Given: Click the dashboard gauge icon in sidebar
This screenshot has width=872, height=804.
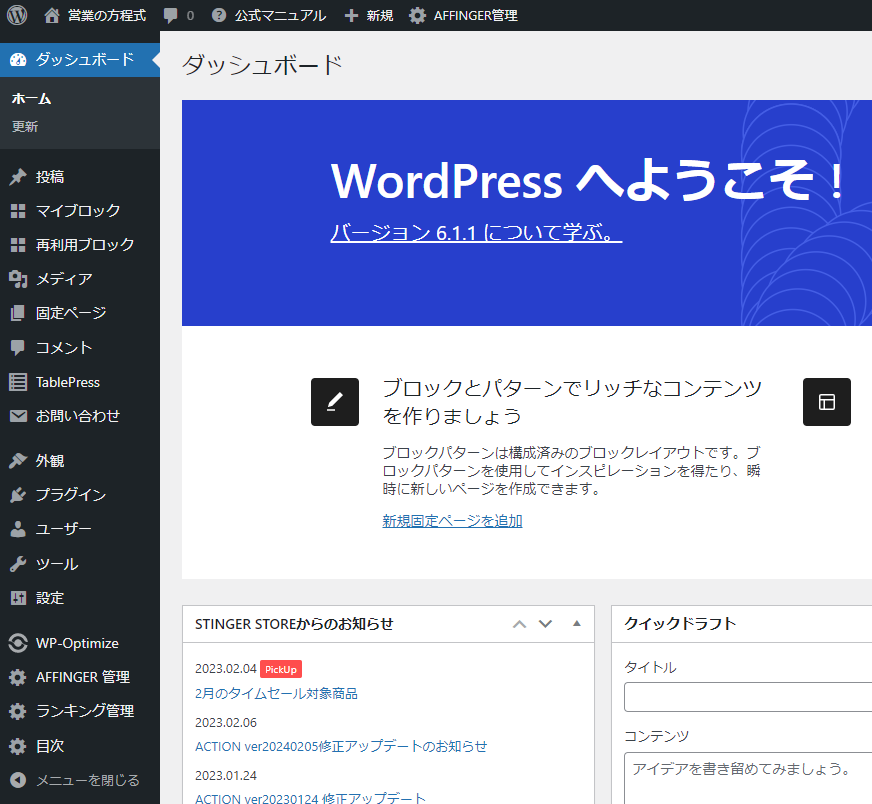Looking at the screenshot, I should (x=18, y=60).
